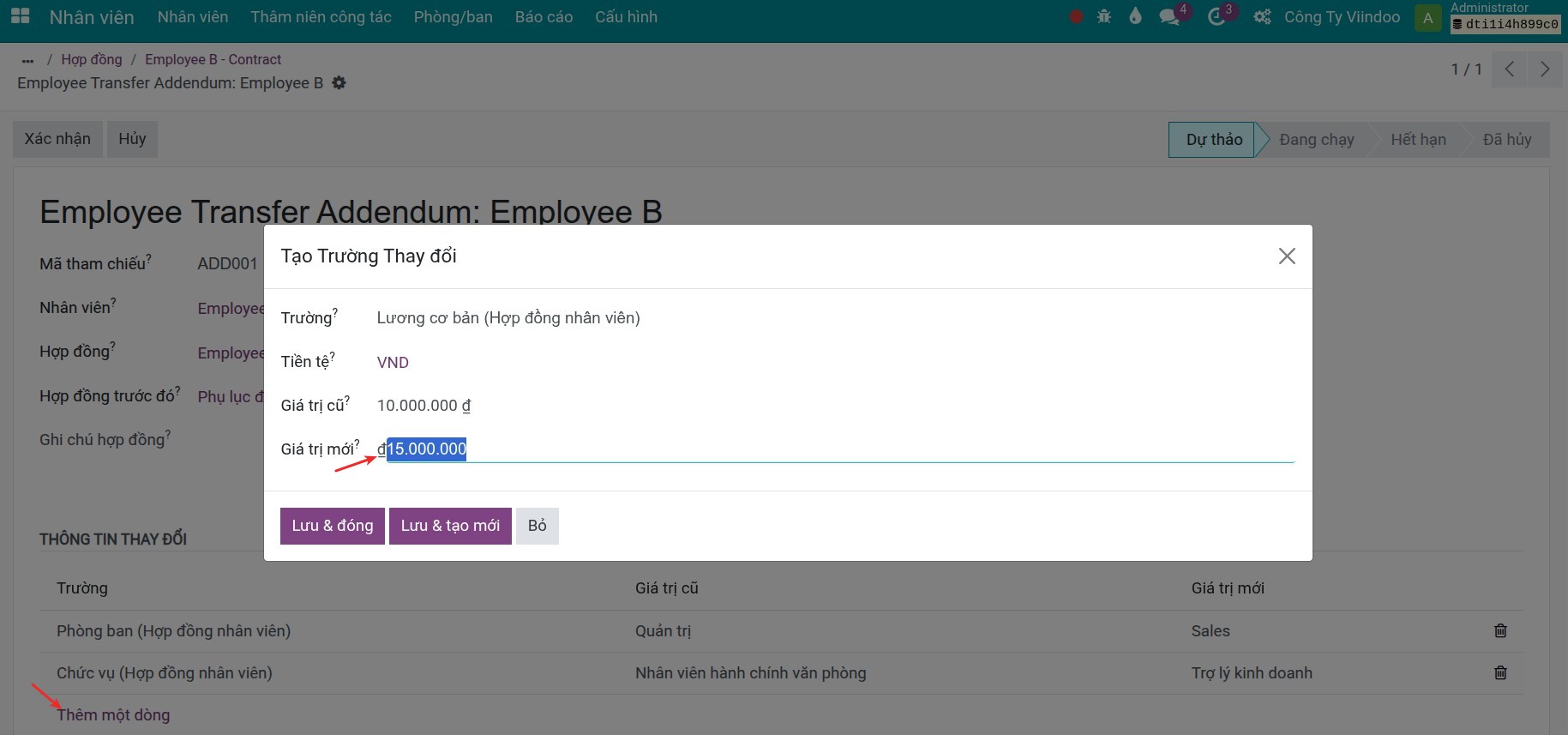Delete the Phòng ban change row
The image size is (1568, 735).
click(x=1500, y=630)
